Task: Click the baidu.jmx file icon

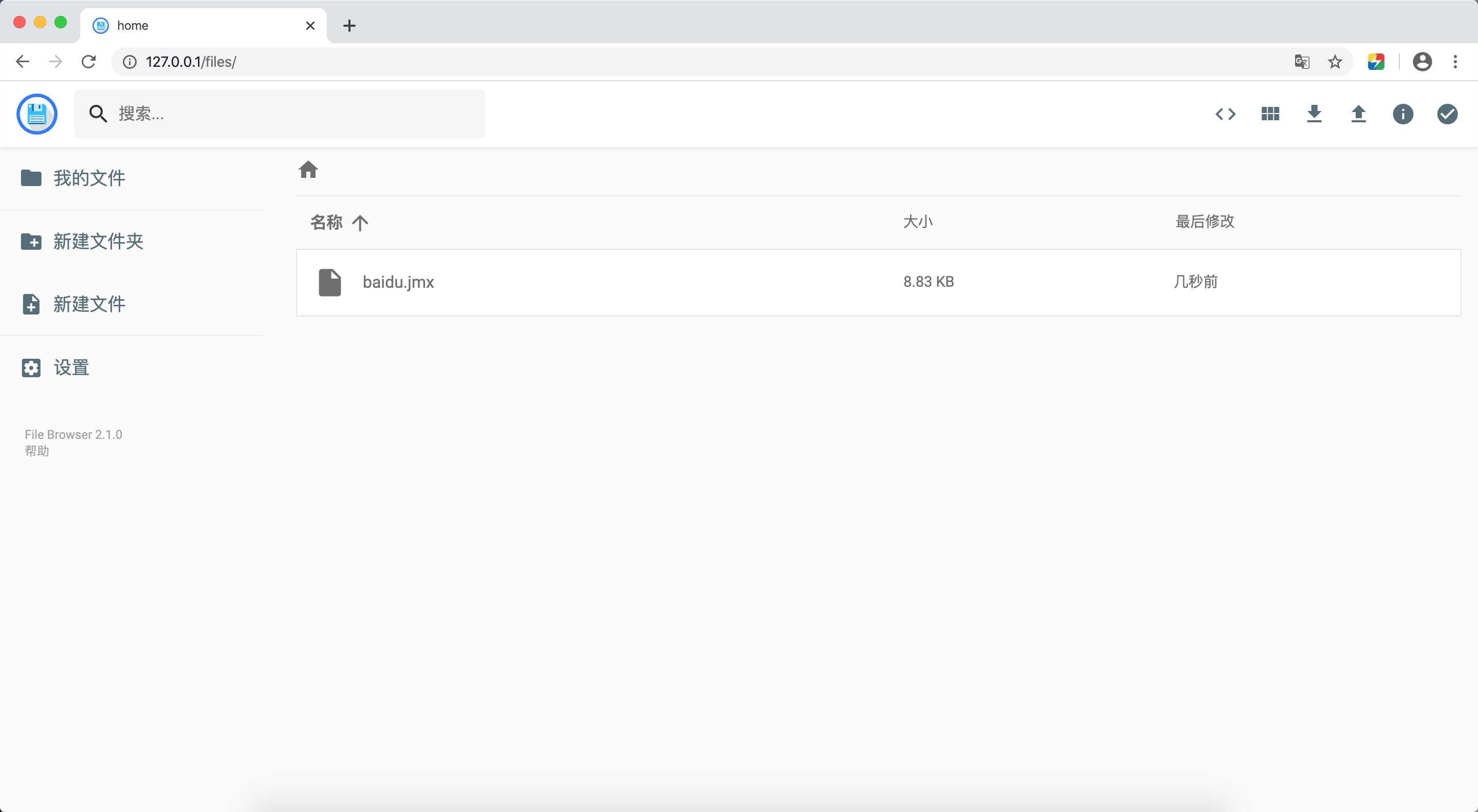Action: tap(330, 282)
